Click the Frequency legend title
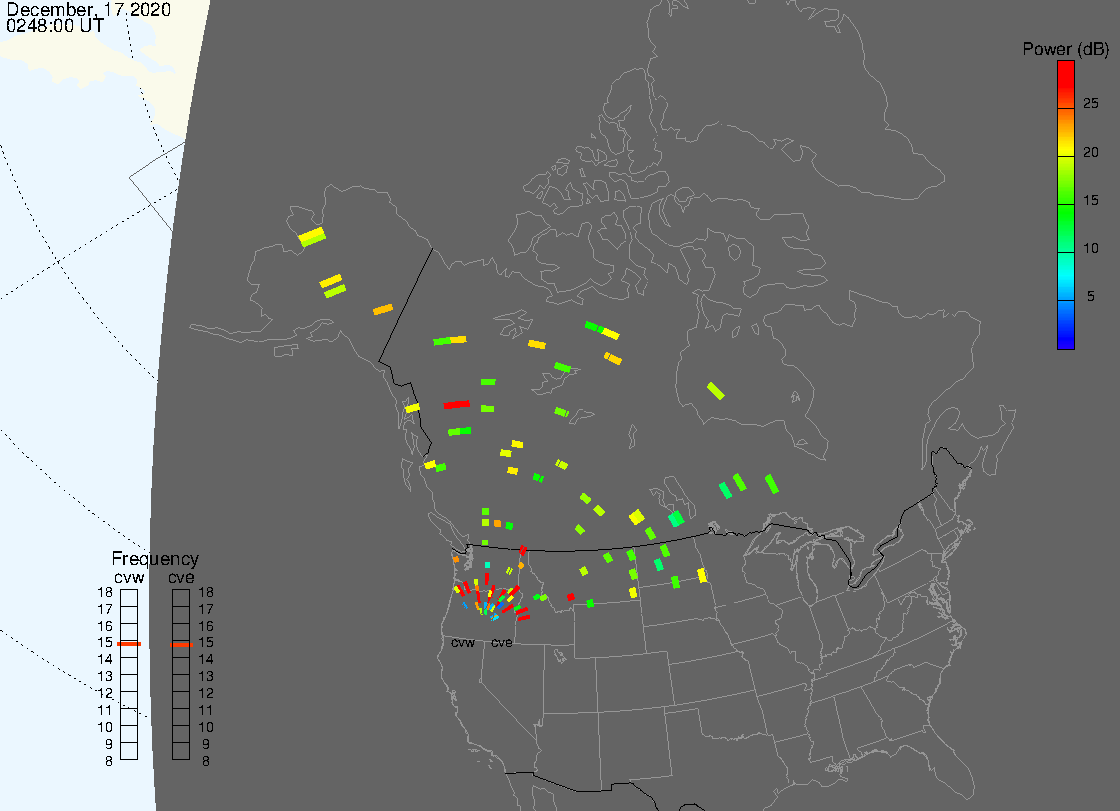The height and width of the screenshot is (811, 1120). (x=155, y=559)
